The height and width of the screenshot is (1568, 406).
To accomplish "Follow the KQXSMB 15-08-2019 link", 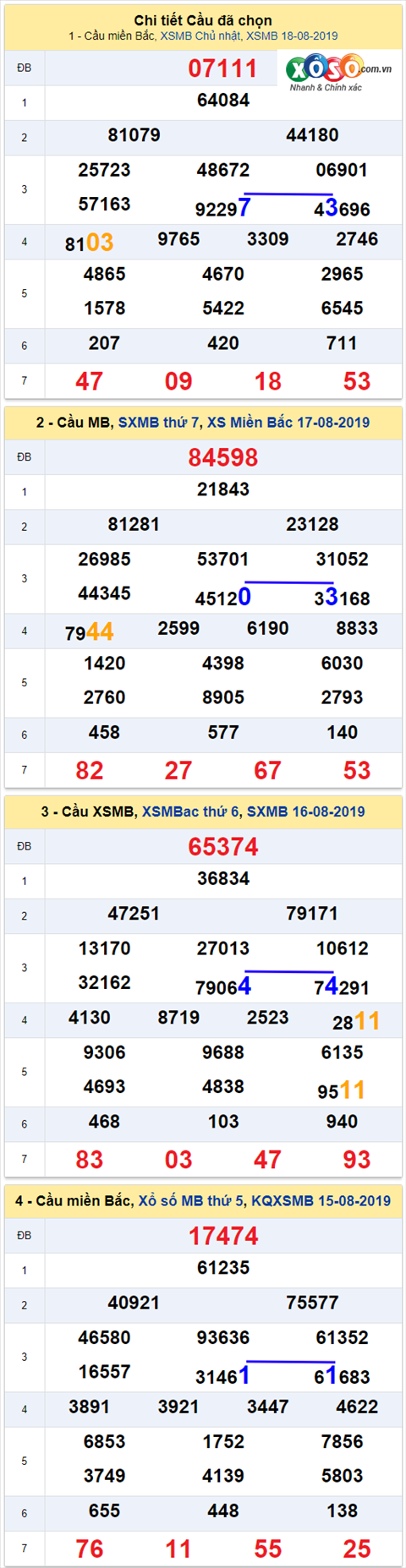I will coord(321,1200).
